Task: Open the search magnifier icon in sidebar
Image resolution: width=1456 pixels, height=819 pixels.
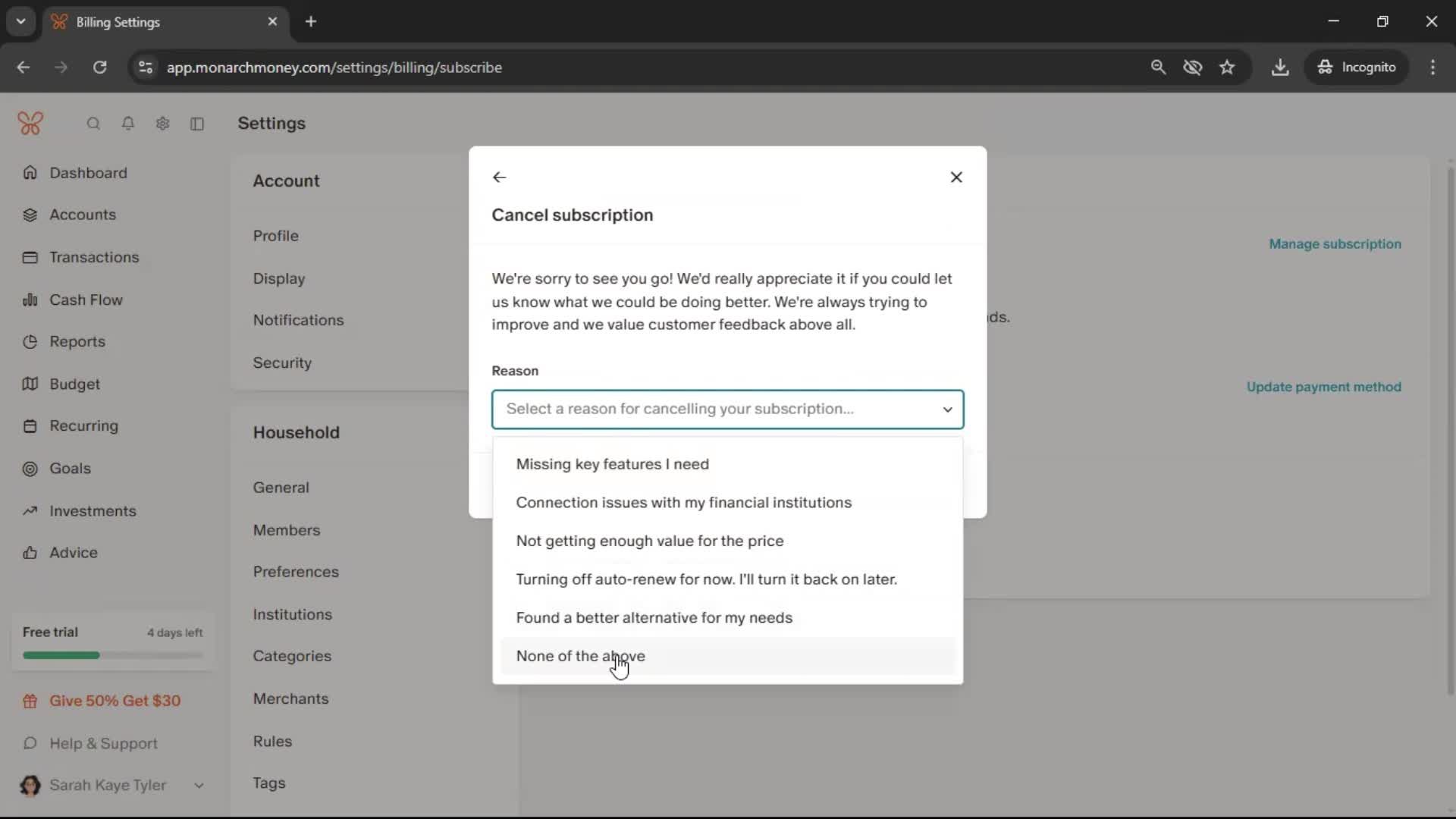Action: [x=93, y=124]
